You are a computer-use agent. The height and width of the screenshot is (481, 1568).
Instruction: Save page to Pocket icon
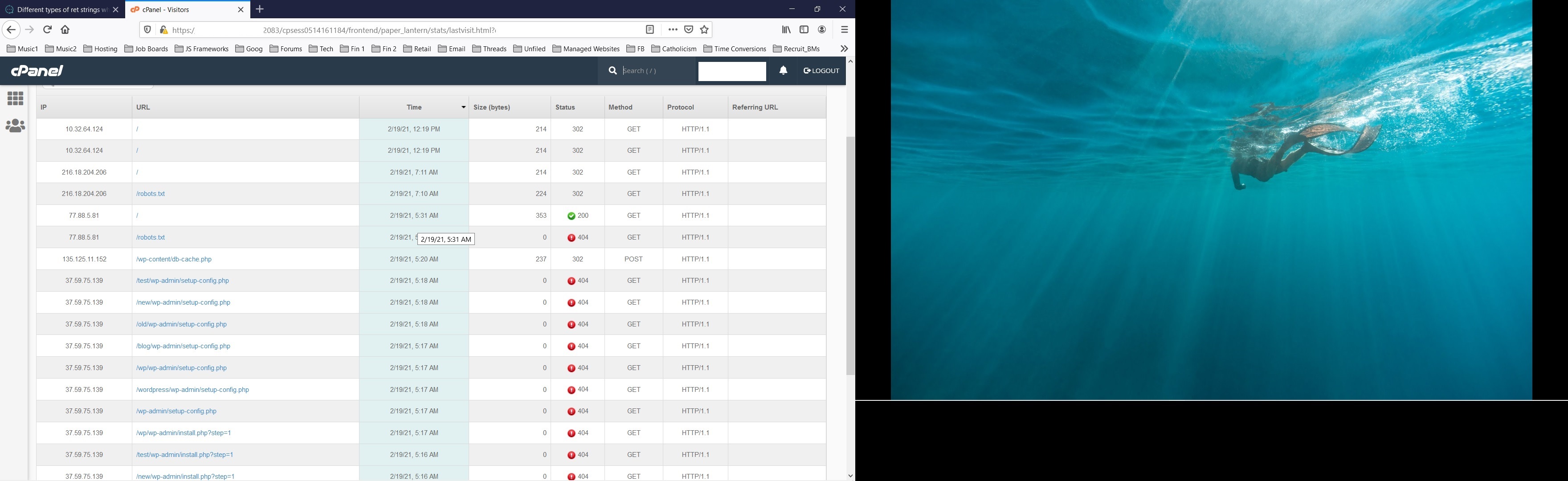pyautogui.click(x=688, y=30)
